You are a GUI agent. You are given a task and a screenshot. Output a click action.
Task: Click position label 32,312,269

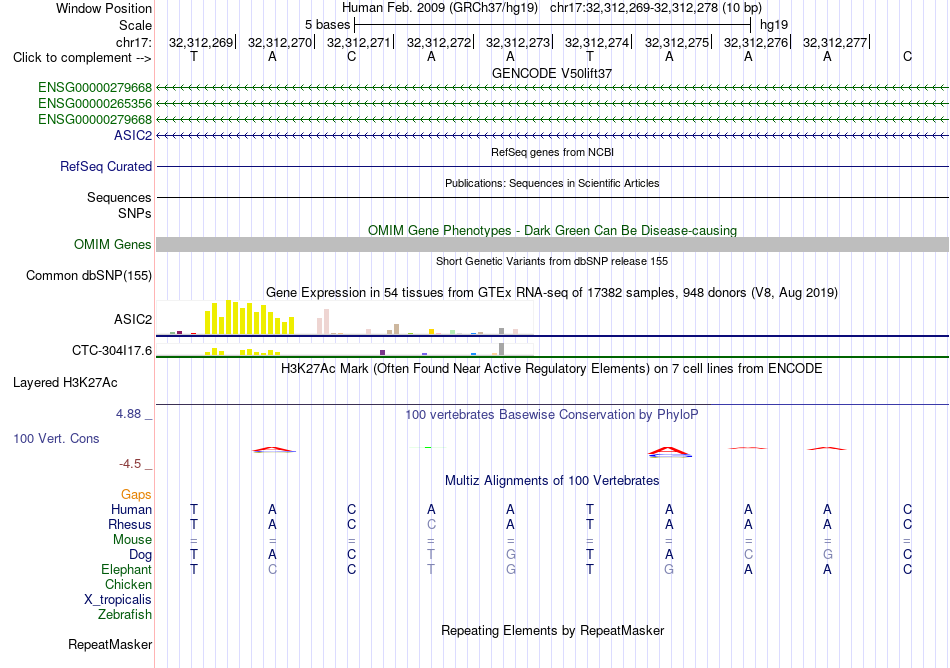201,42
